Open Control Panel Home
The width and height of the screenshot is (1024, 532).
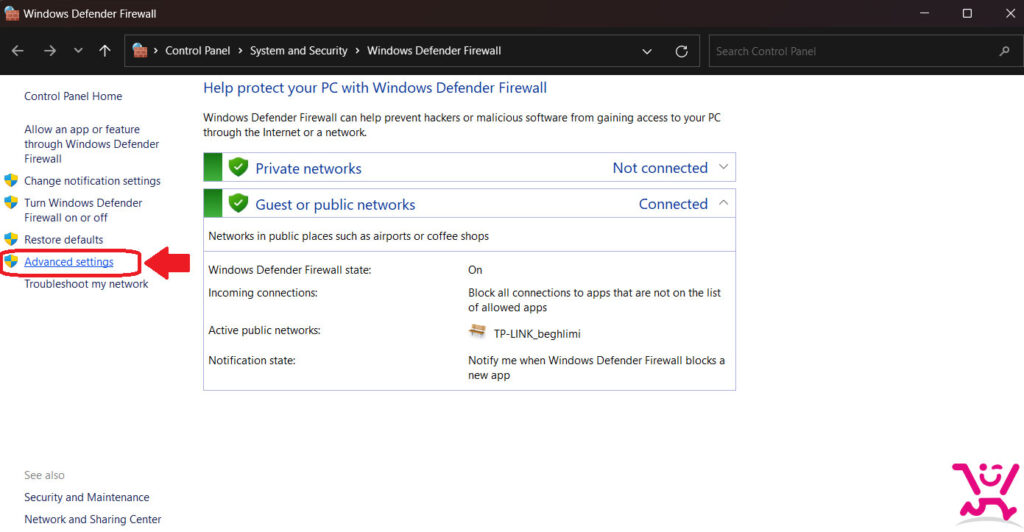tap(73, 97)
